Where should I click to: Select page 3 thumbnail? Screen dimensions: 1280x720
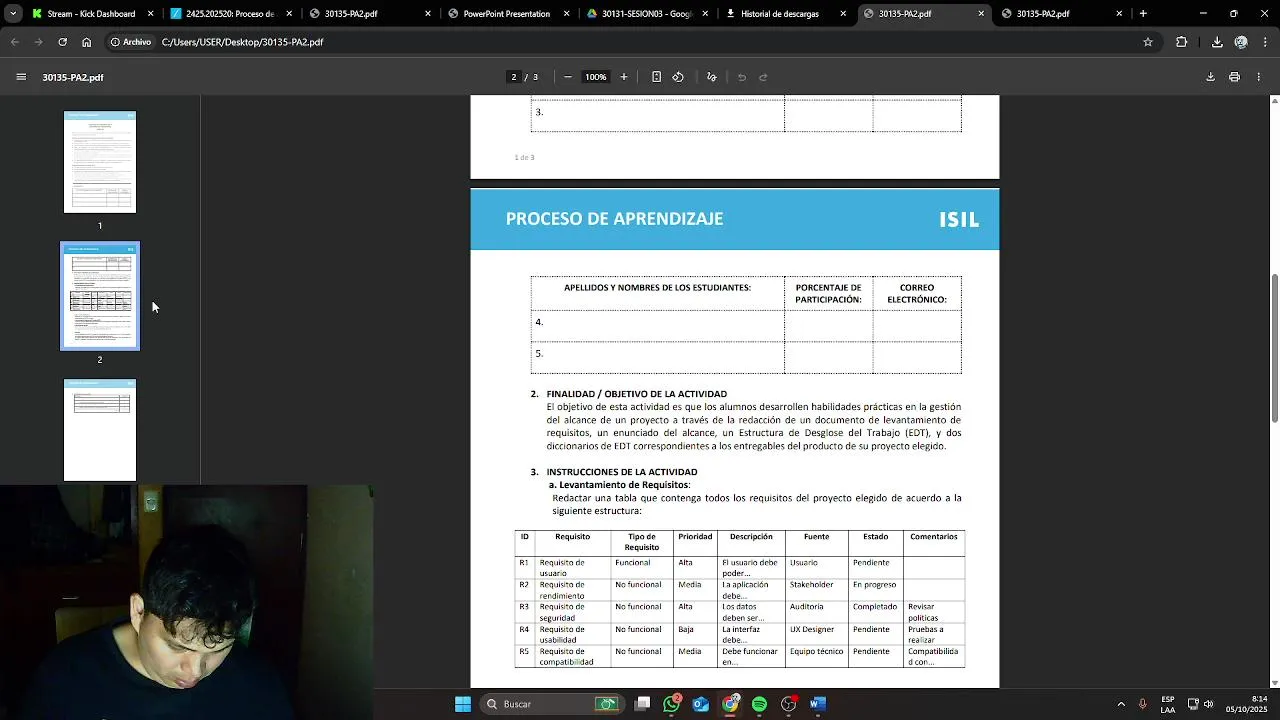tap(100, 430)
